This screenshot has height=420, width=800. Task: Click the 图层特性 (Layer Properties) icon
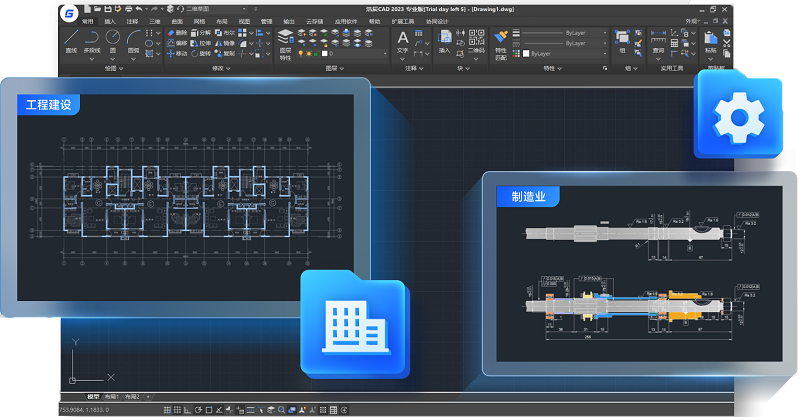pyautogui.click(x=286, y=42)
